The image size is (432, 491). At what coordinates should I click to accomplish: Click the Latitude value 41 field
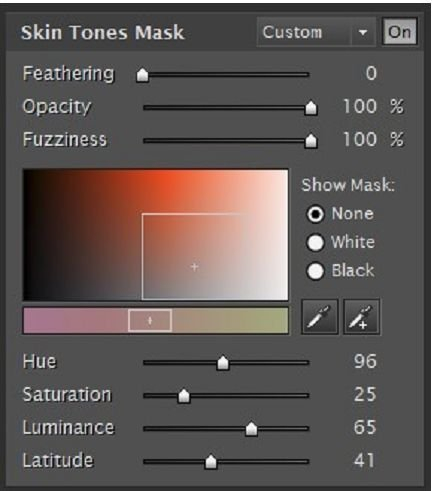365,460
